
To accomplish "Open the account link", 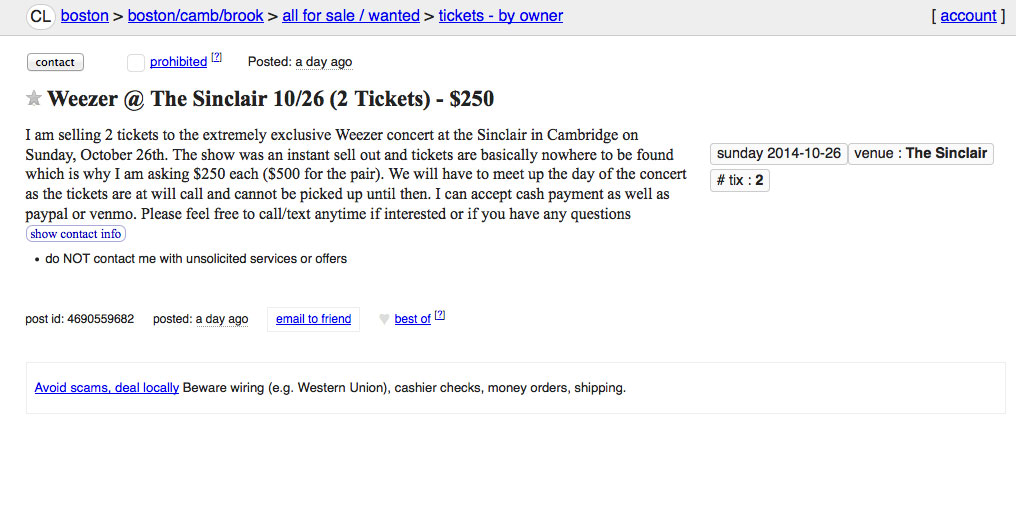I will [968, 16].
